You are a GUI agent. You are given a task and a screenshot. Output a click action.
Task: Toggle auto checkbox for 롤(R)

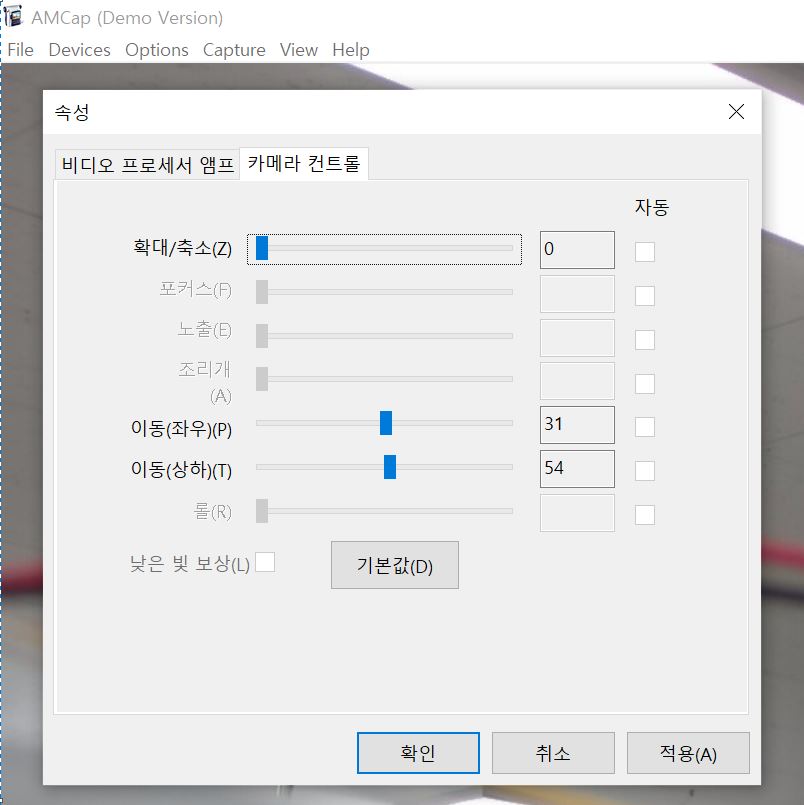coord(645,515)
